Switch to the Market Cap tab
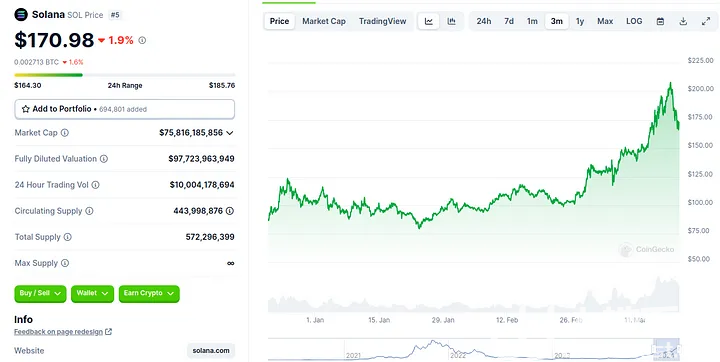Screen dimensions: 720x362 [324, 22]
